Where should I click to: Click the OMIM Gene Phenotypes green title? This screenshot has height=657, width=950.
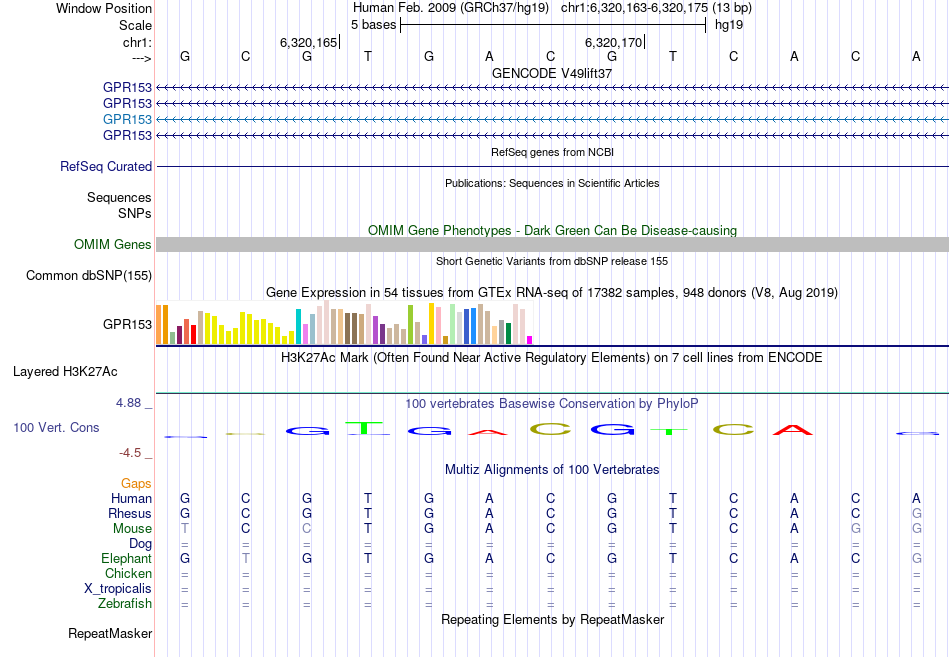(x=552, y=230)
